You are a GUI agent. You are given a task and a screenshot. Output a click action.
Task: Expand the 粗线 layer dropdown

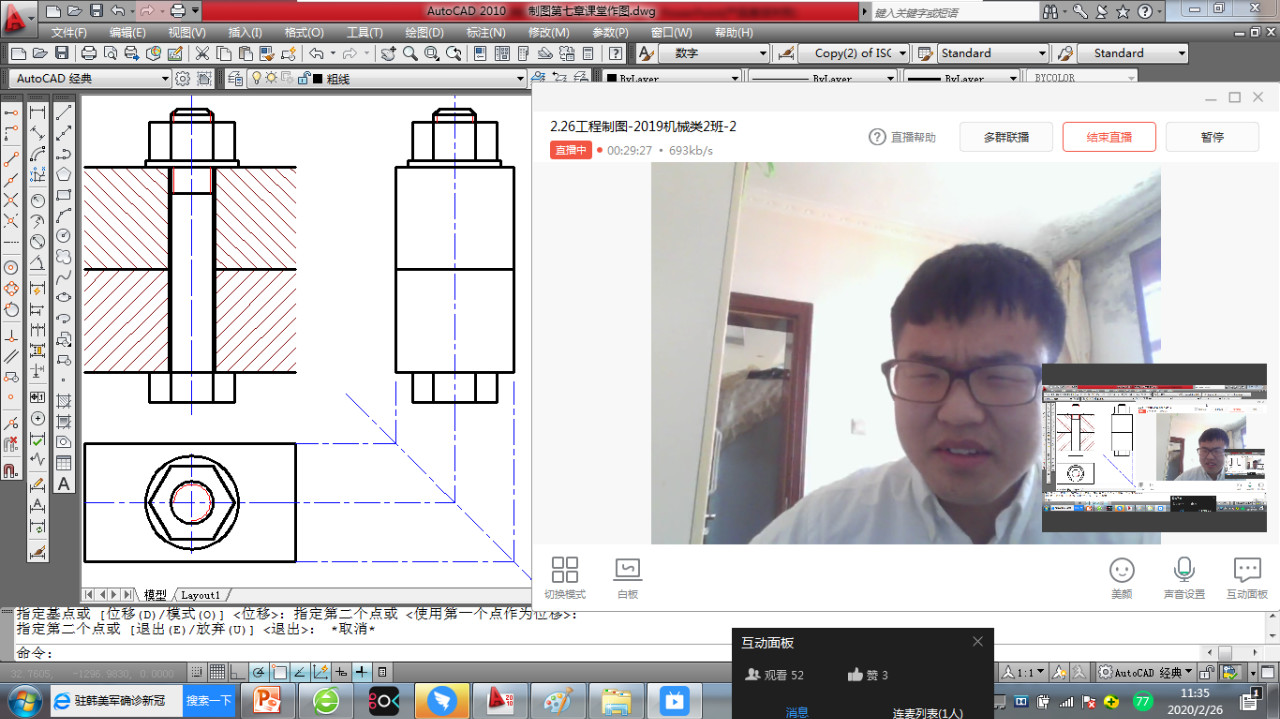tap(519, 79)
